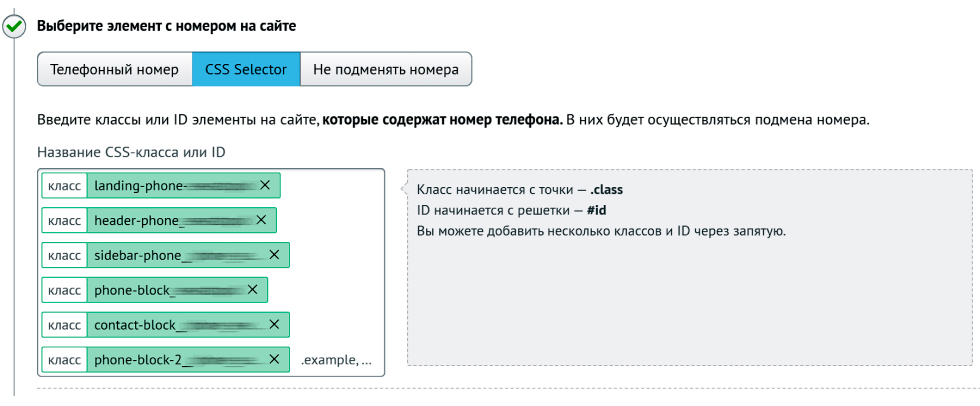Screen dimensions: 980x406
Task: Remove the landing-phone class tag
Action: pos(265,186)
